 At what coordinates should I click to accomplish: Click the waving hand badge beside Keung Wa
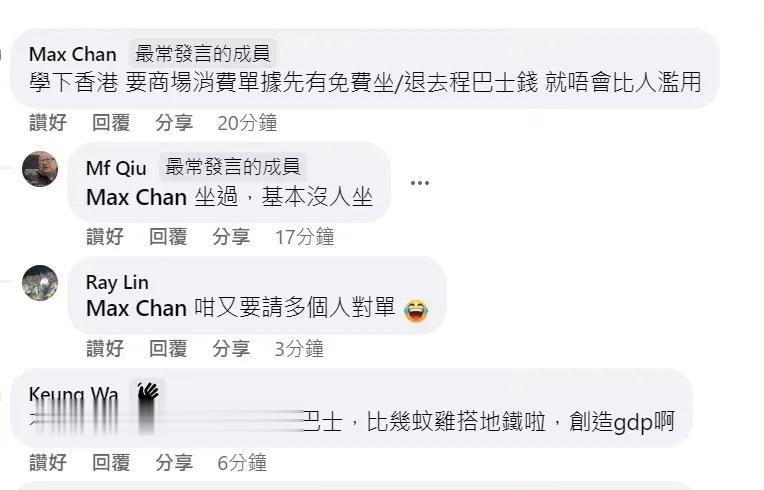[x=148, y=391]
